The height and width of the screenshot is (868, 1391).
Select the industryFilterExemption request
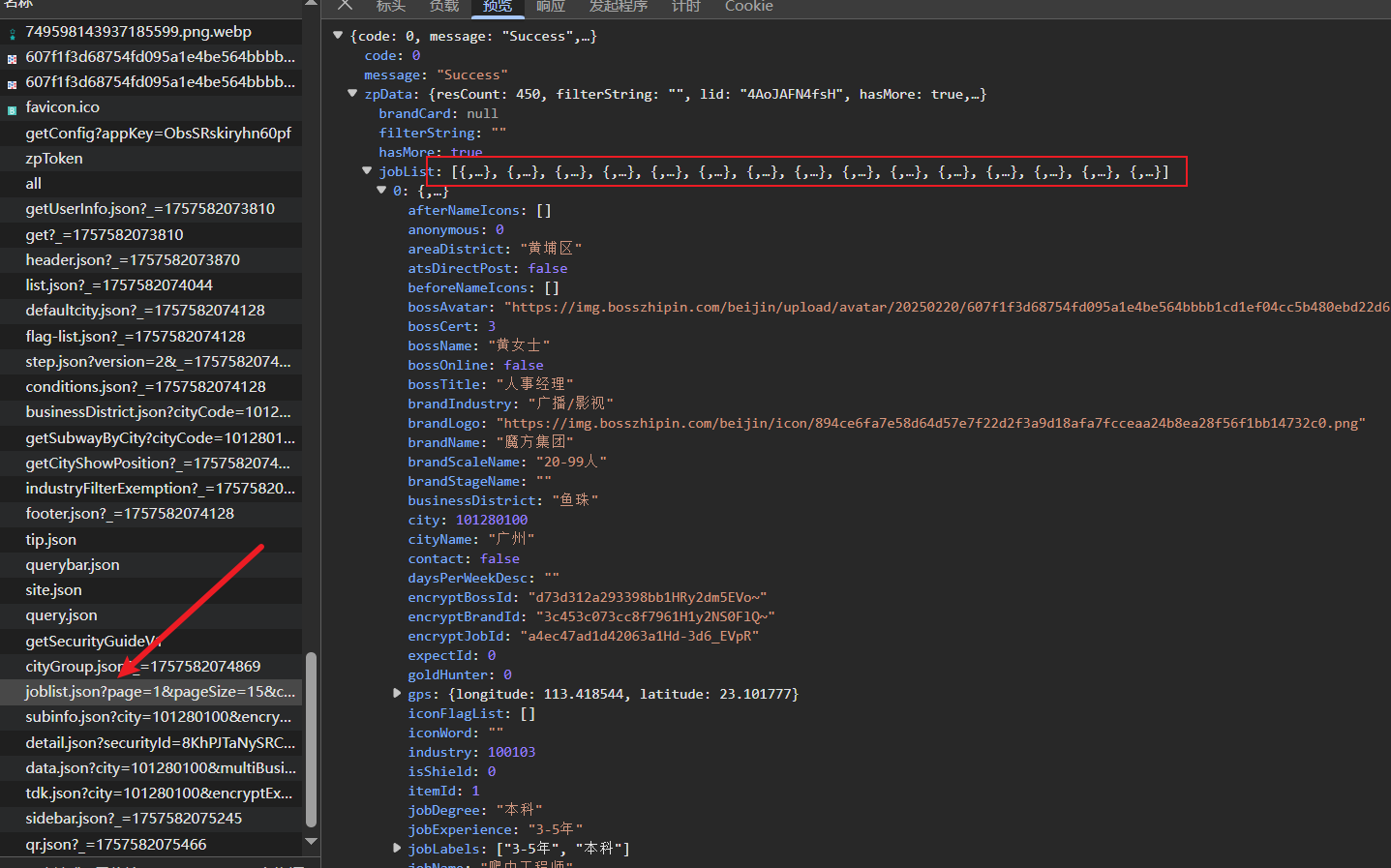(x=151, y=489)
